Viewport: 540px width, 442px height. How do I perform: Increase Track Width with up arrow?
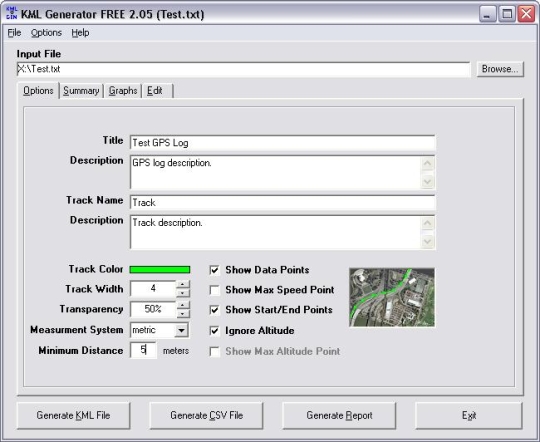click(x=183, y=284)
